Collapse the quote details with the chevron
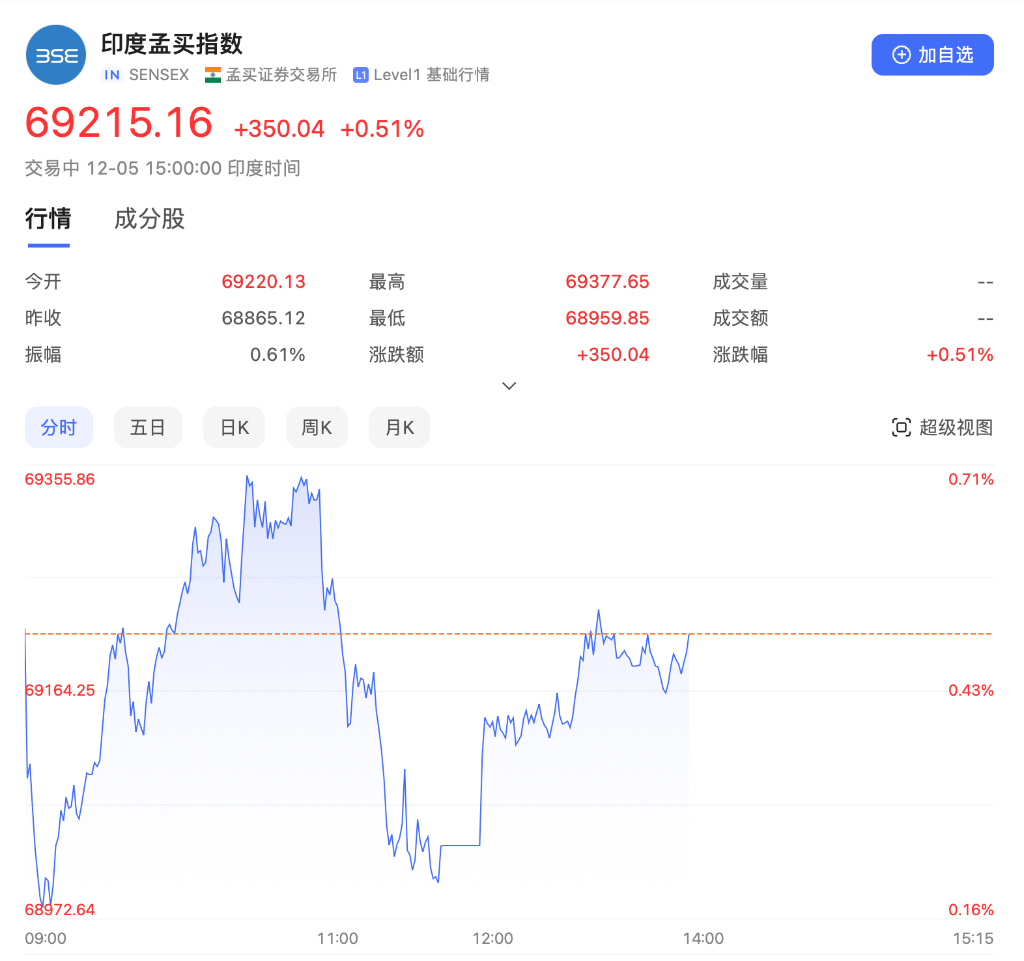Viewport: 1024px width, 961px height. 509,385
